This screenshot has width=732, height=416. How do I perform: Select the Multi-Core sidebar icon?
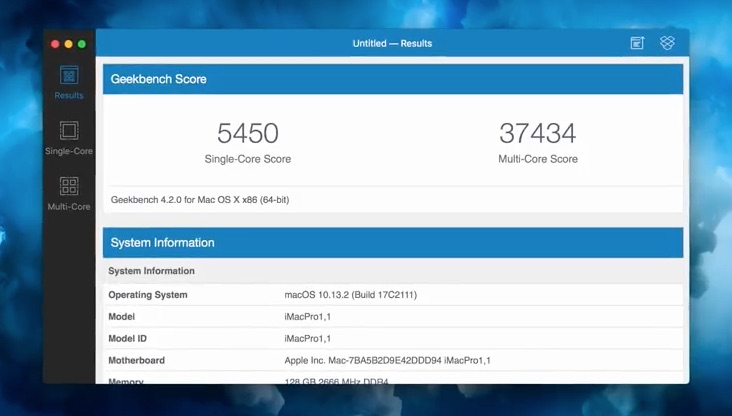(69, 186)
